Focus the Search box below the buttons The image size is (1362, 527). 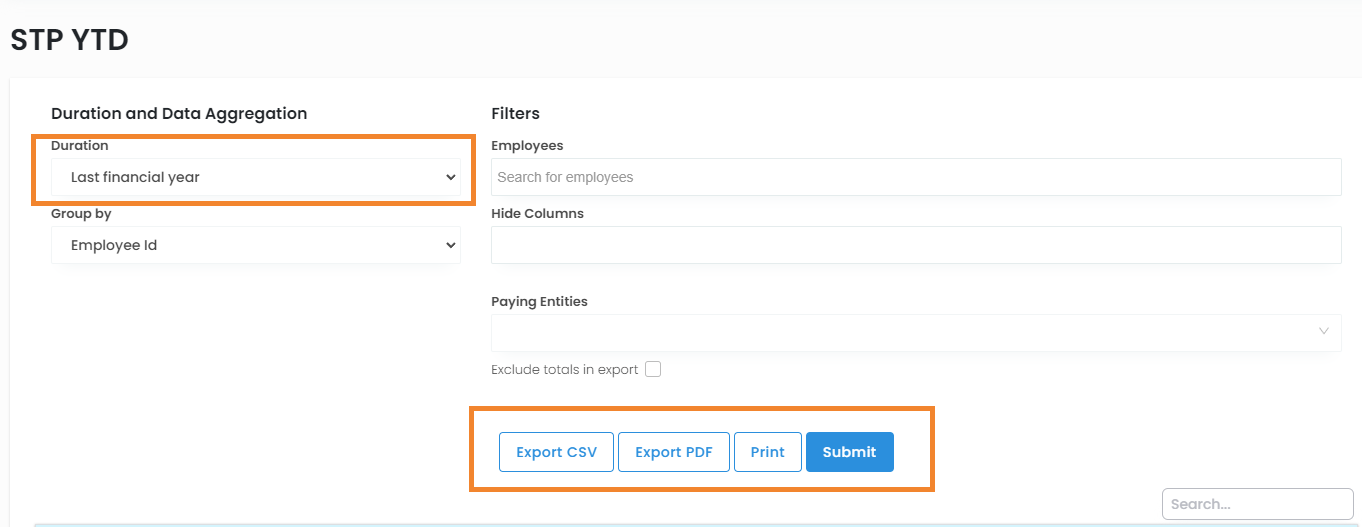click(x=1256, y=504)
